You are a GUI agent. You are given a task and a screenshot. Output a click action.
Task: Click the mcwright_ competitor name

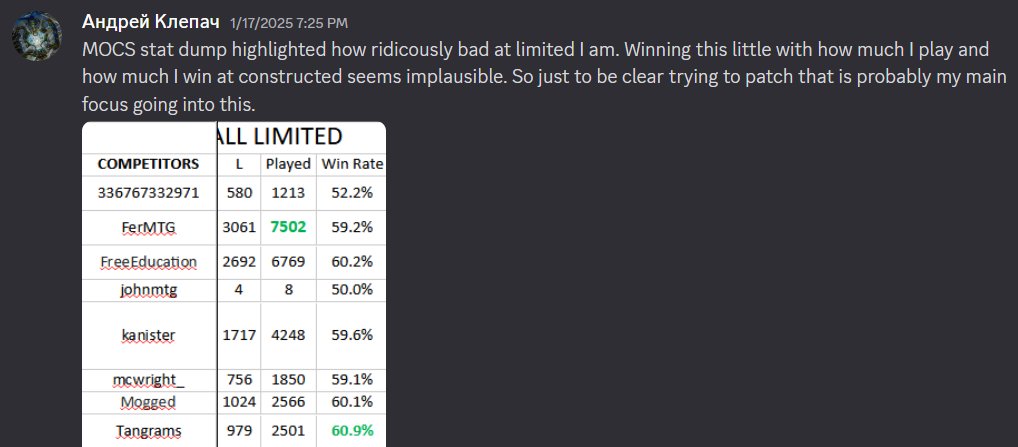(148, 381)
